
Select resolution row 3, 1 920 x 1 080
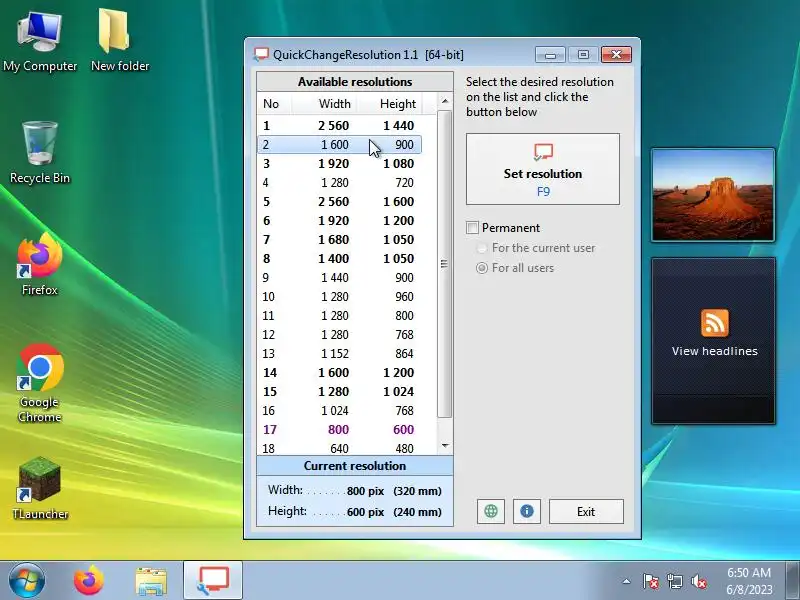[x=339, y=163]
